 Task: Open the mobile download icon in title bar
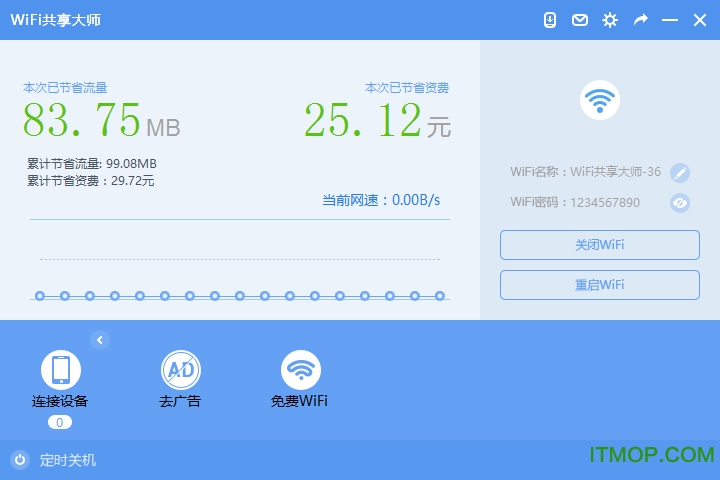coord(550,20)
